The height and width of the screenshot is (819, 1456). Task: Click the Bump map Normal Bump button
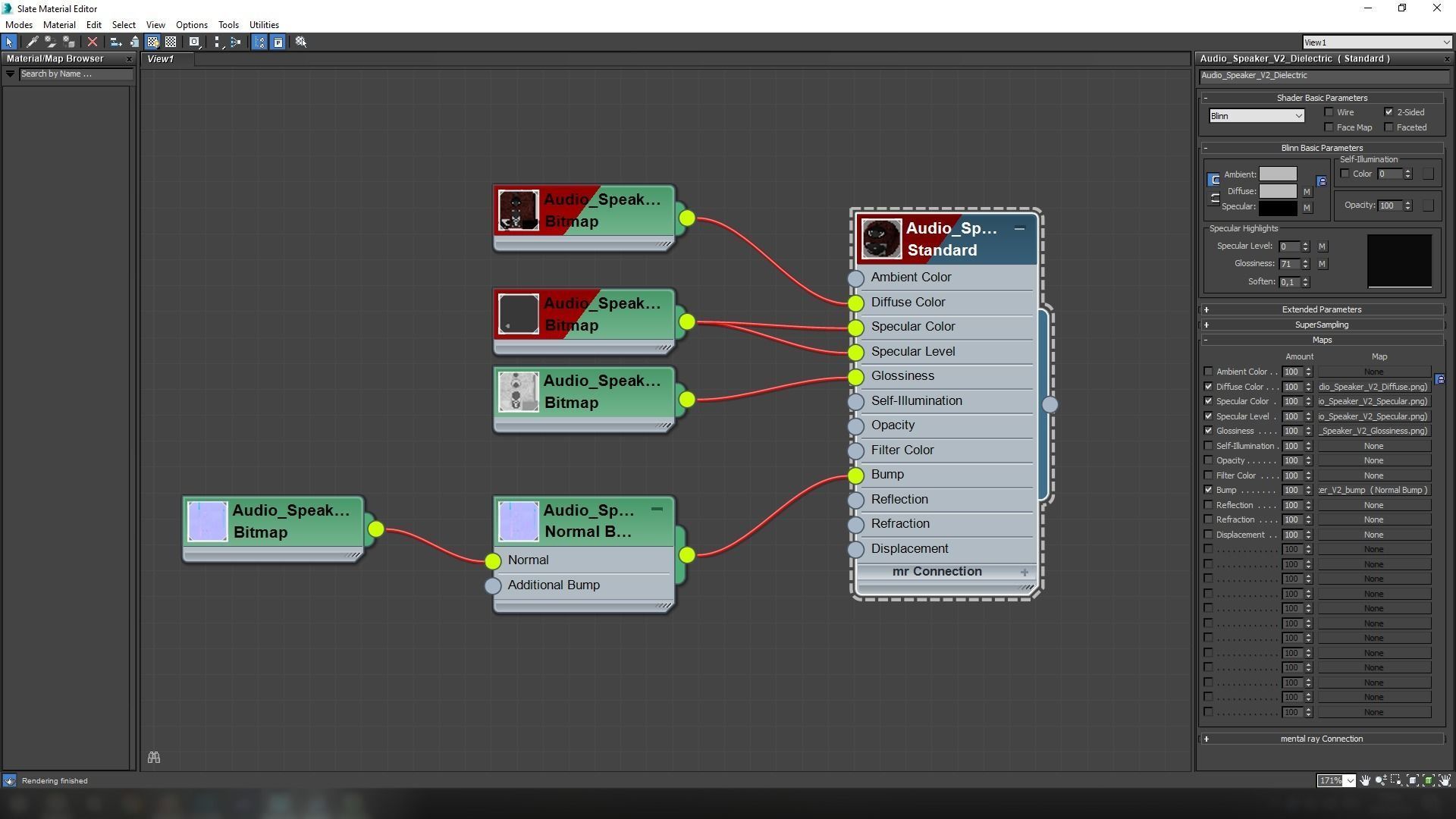point(1373,490)
